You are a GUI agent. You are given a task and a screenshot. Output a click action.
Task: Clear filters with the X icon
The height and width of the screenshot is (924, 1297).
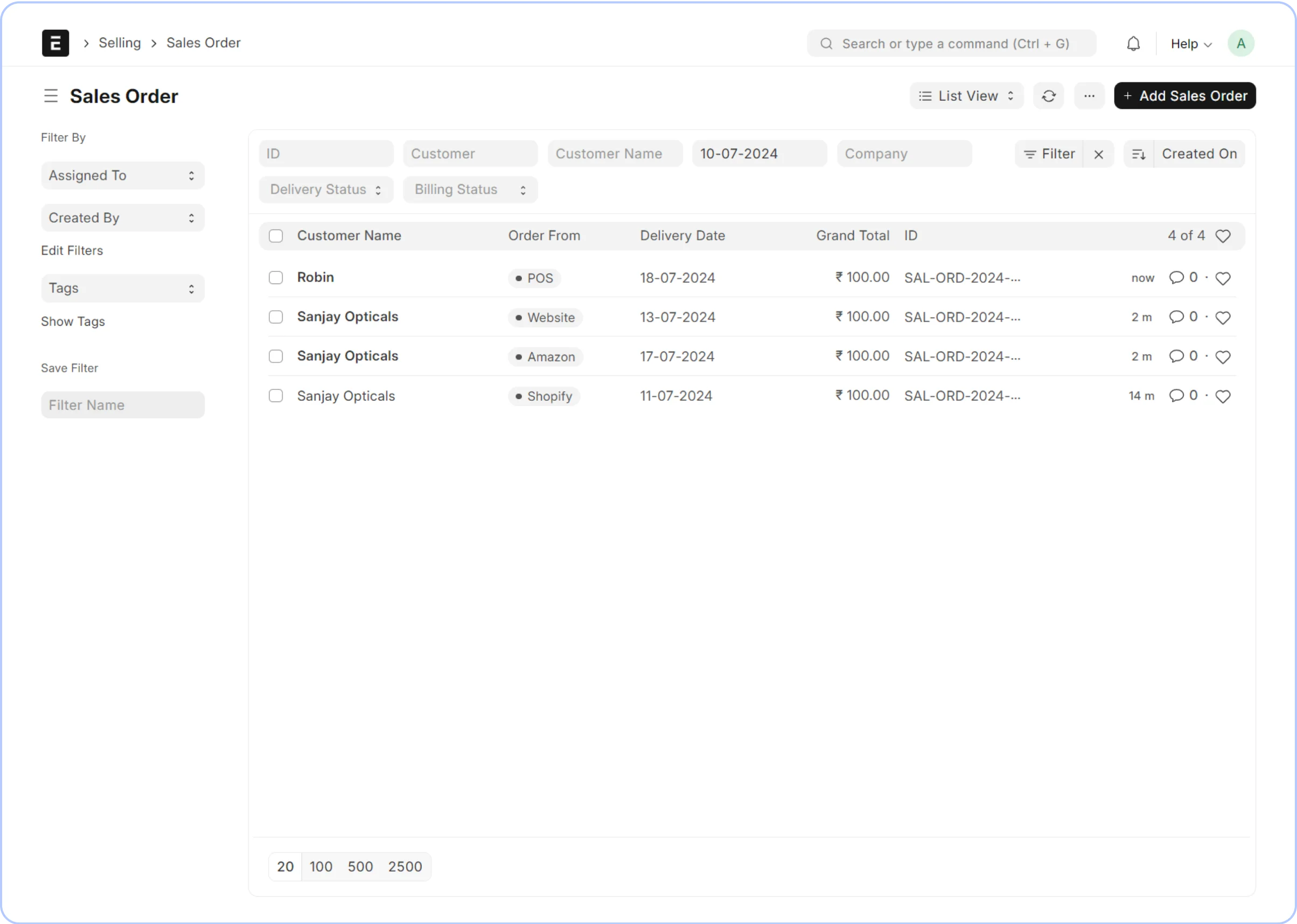point(1098,154)
